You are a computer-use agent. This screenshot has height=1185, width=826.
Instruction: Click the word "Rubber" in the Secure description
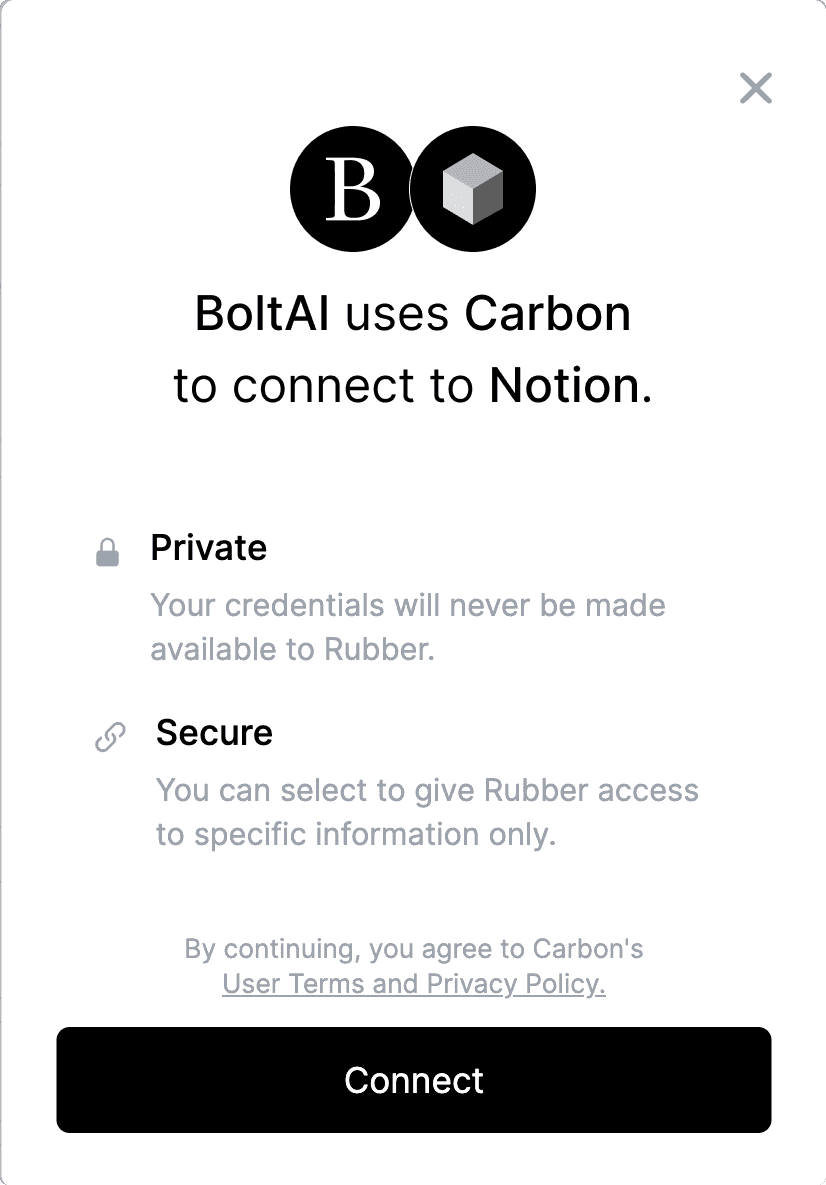pos(536,790)
